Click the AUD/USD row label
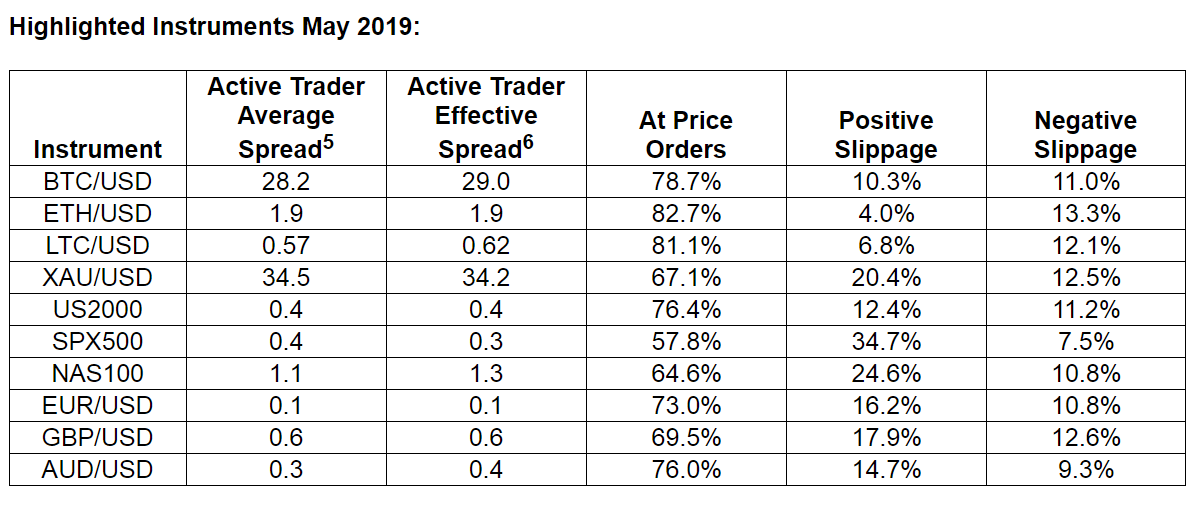1196x506 pixels. (97, 470)
